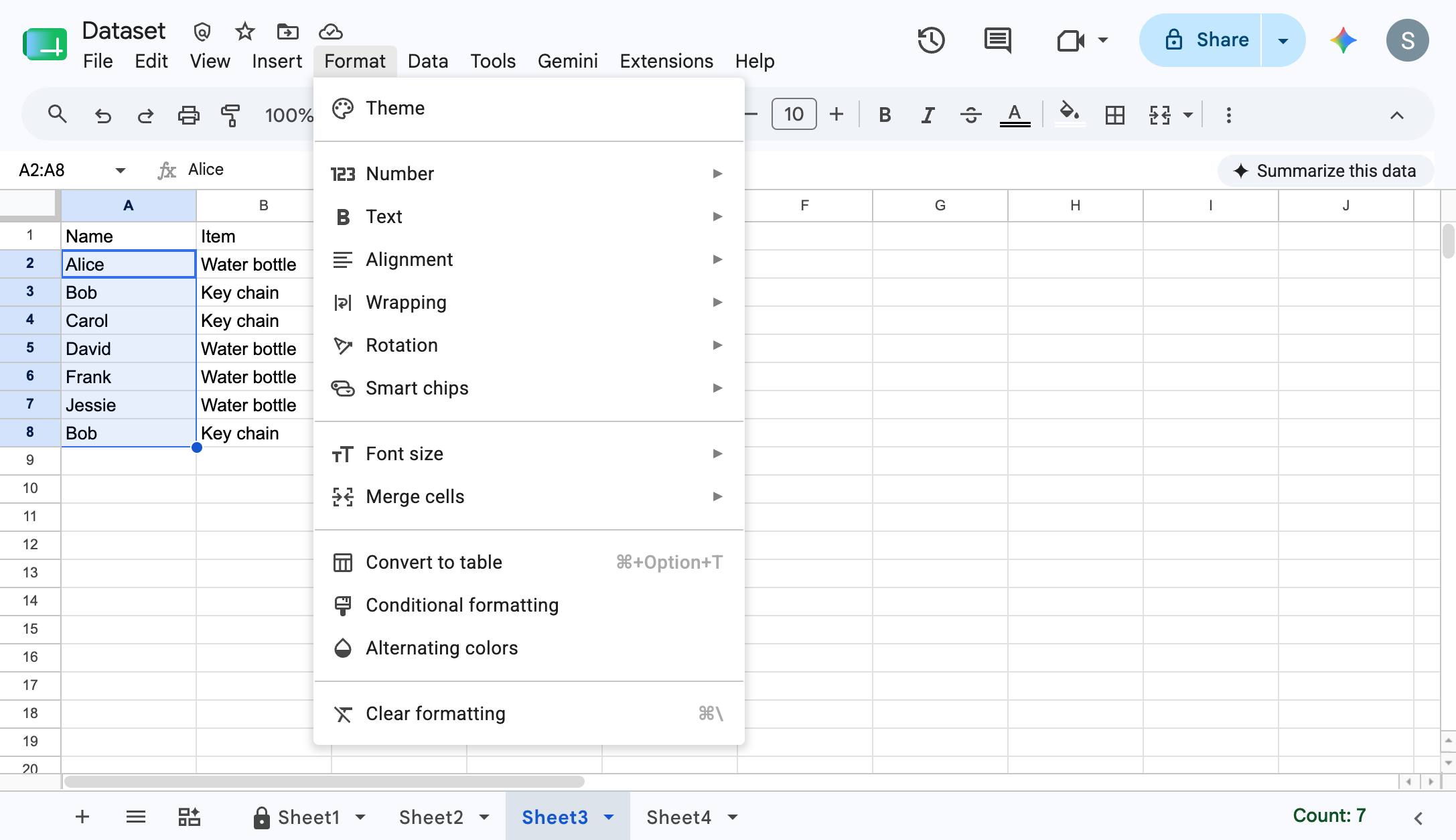Open the zoom level dropdown
This screenshot has height=840, width=1456.
point(289,115)
